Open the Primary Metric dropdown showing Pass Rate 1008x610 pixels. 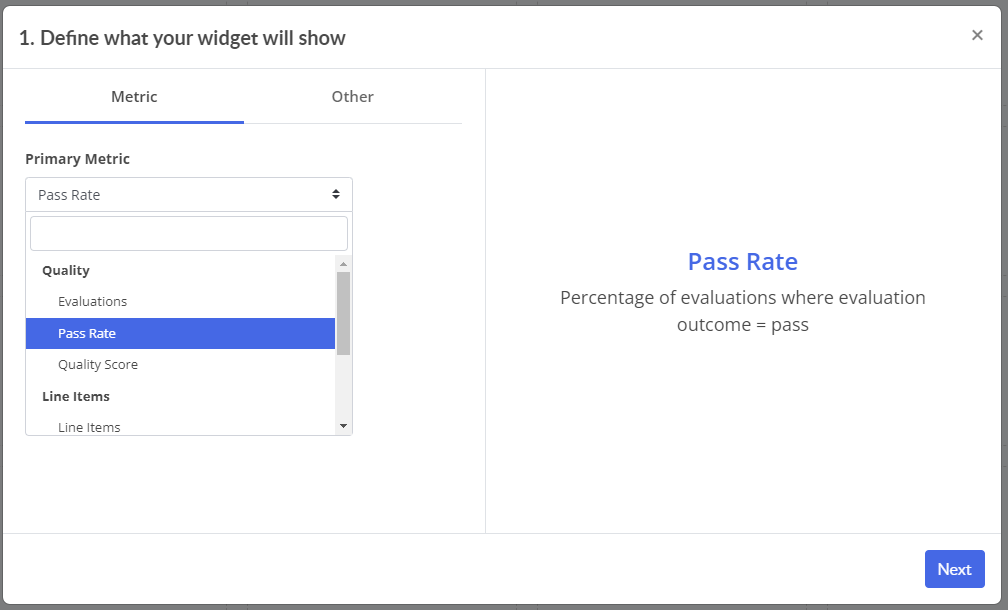click(189, 195)
